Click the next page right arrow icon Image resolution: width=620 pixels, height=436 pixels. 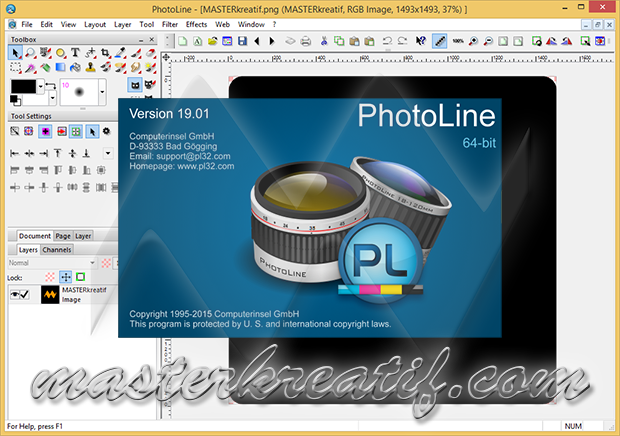point(272,41)
